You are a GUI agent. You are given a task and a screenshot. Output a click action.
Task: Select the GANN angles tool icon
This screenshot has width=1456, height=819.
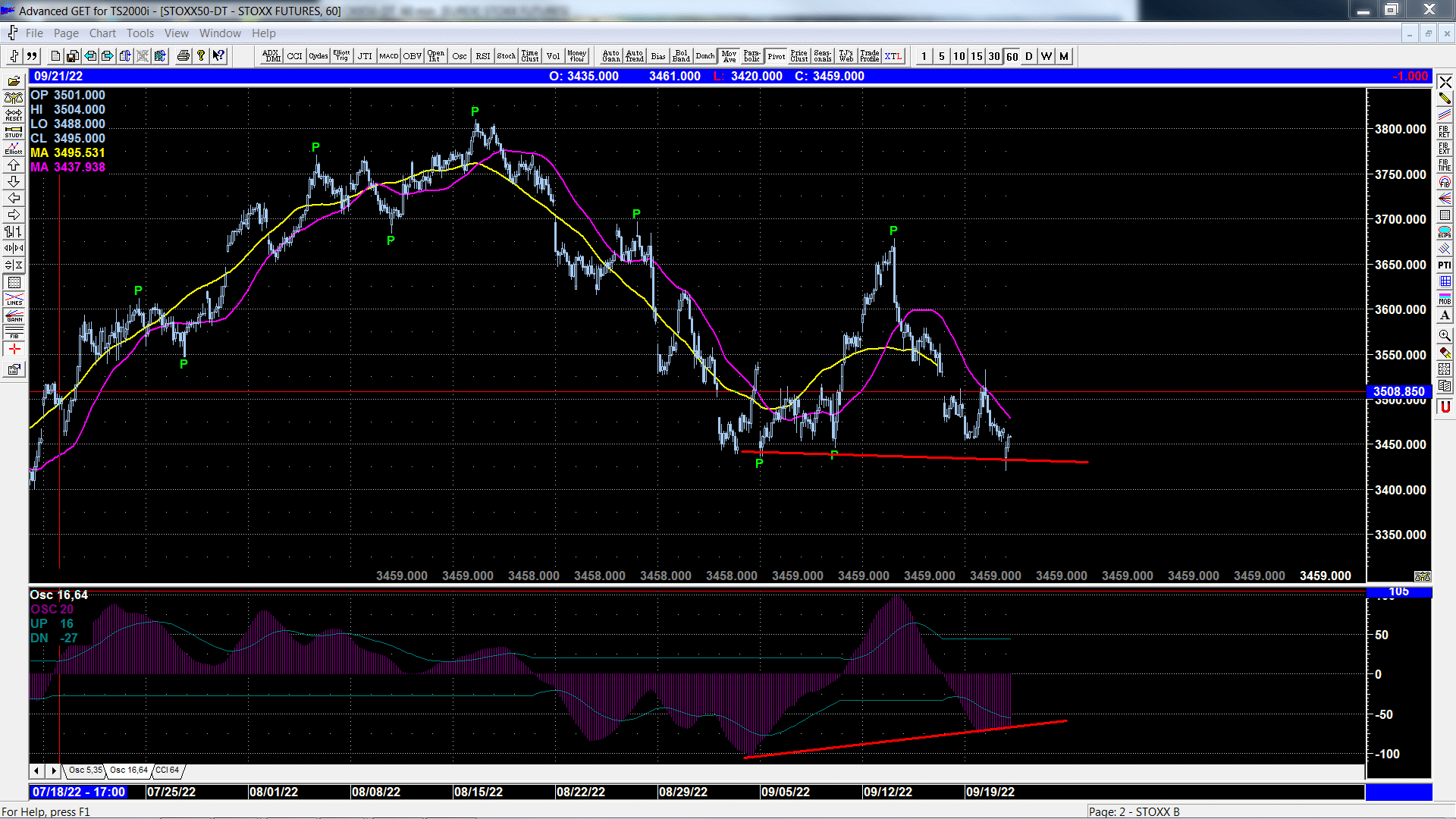(14, 315)
